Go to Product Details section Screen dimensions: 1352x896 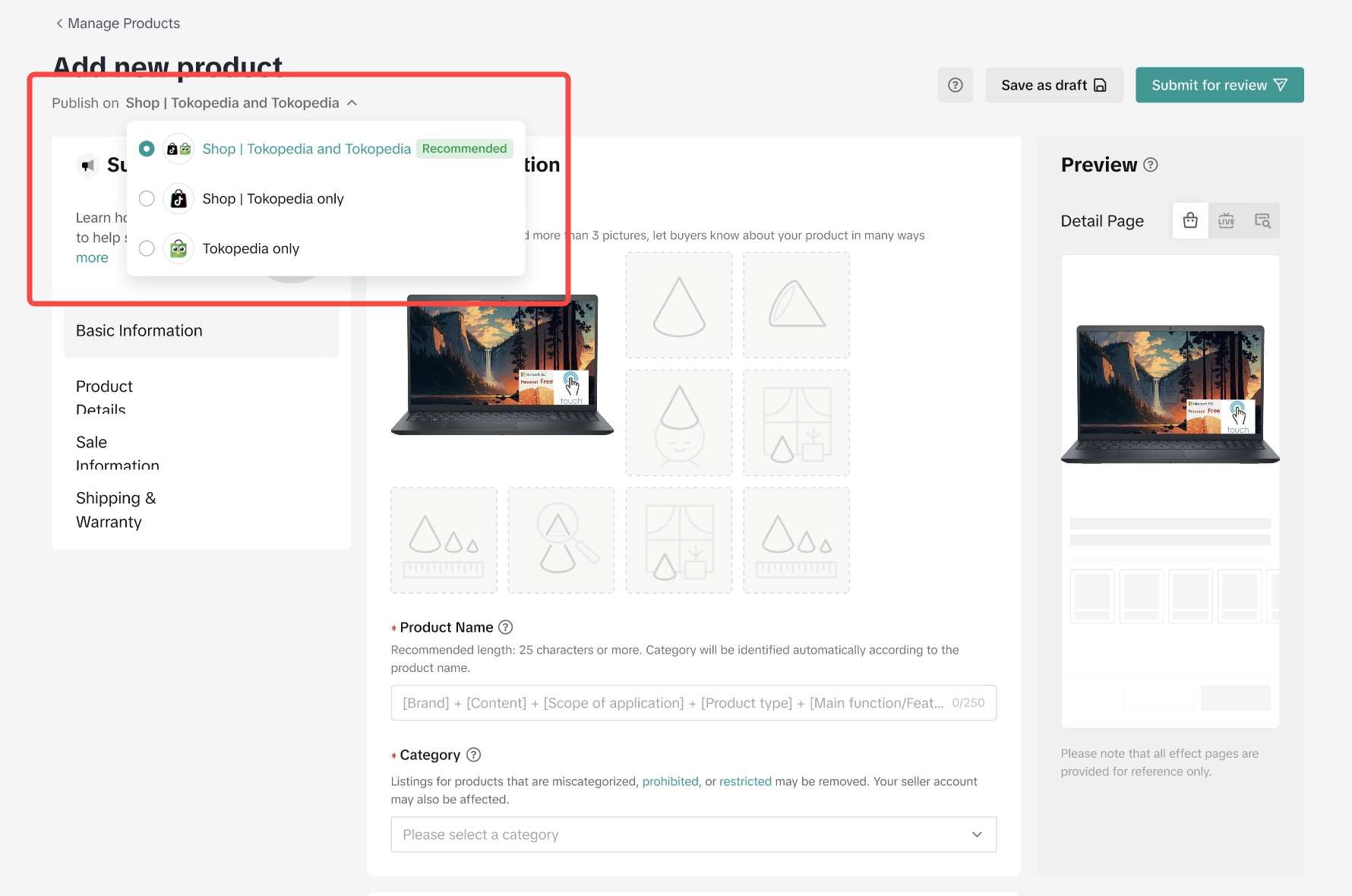(104, 398)
